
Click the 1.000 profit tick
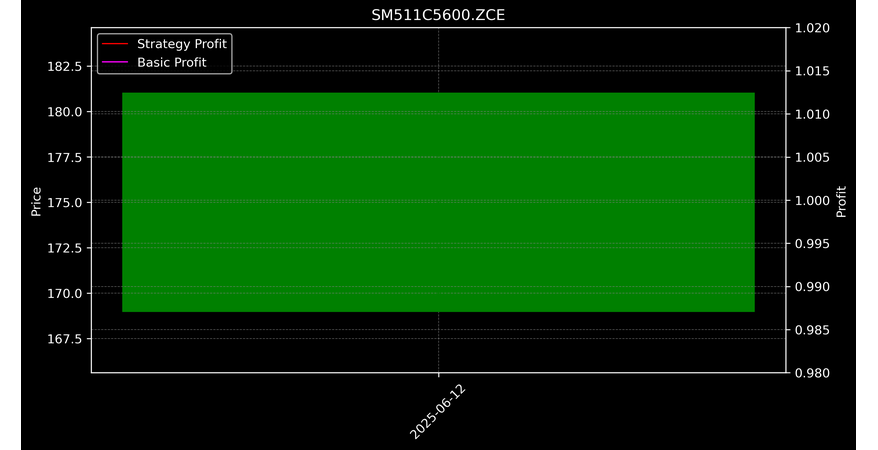812,200
